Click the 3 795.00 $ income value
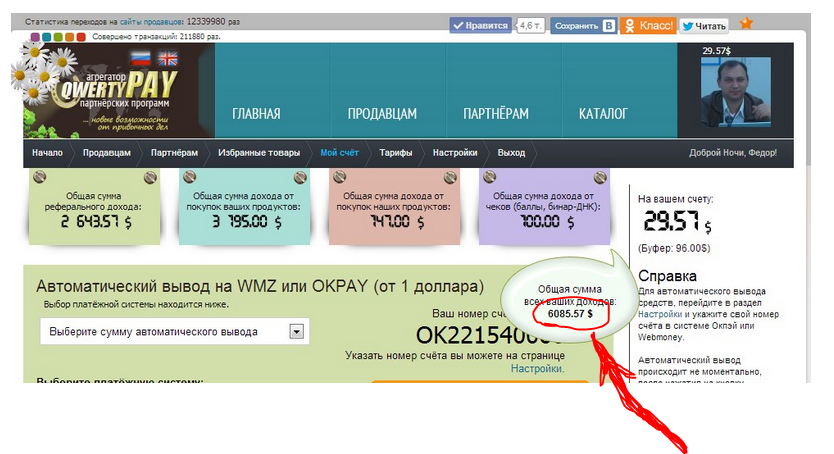The width and height of the screenshot is (834, 454). tap(247, 222)
